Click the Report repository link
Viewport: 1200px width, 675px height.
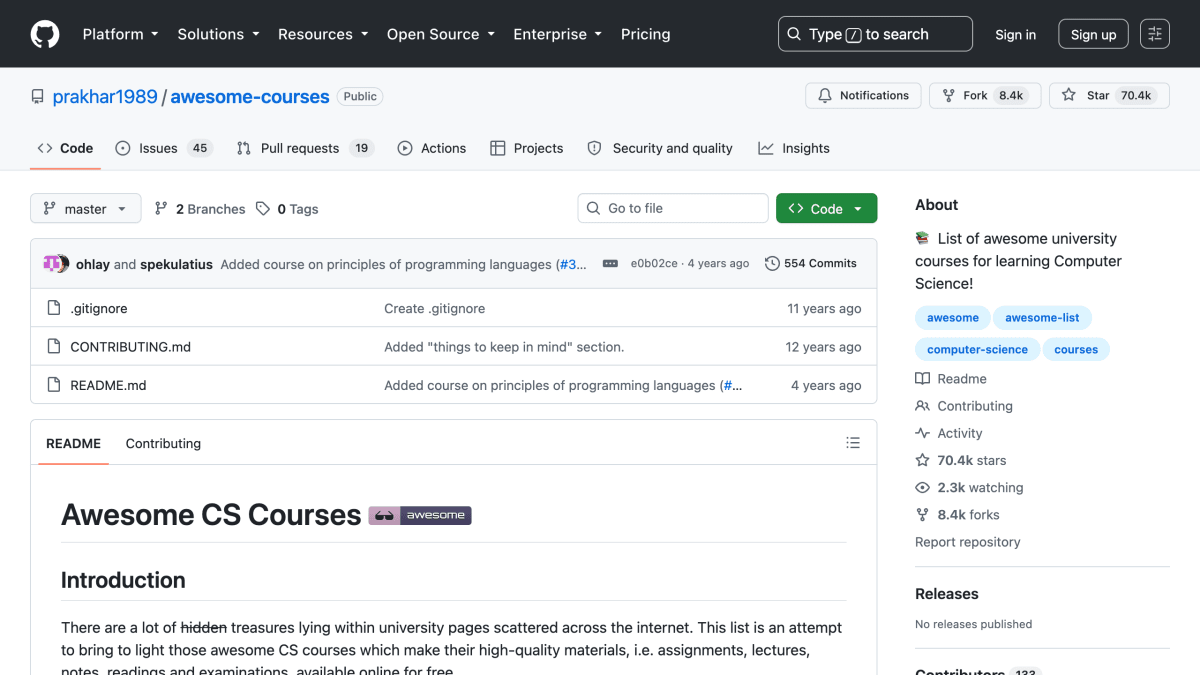pos(968,542)
